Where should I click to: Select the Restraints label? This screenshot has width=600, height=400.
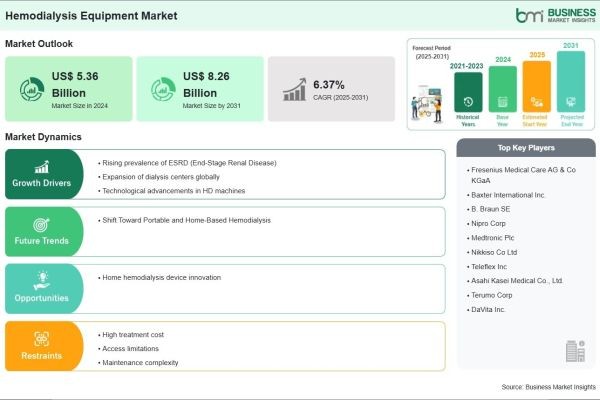[41, 356]
